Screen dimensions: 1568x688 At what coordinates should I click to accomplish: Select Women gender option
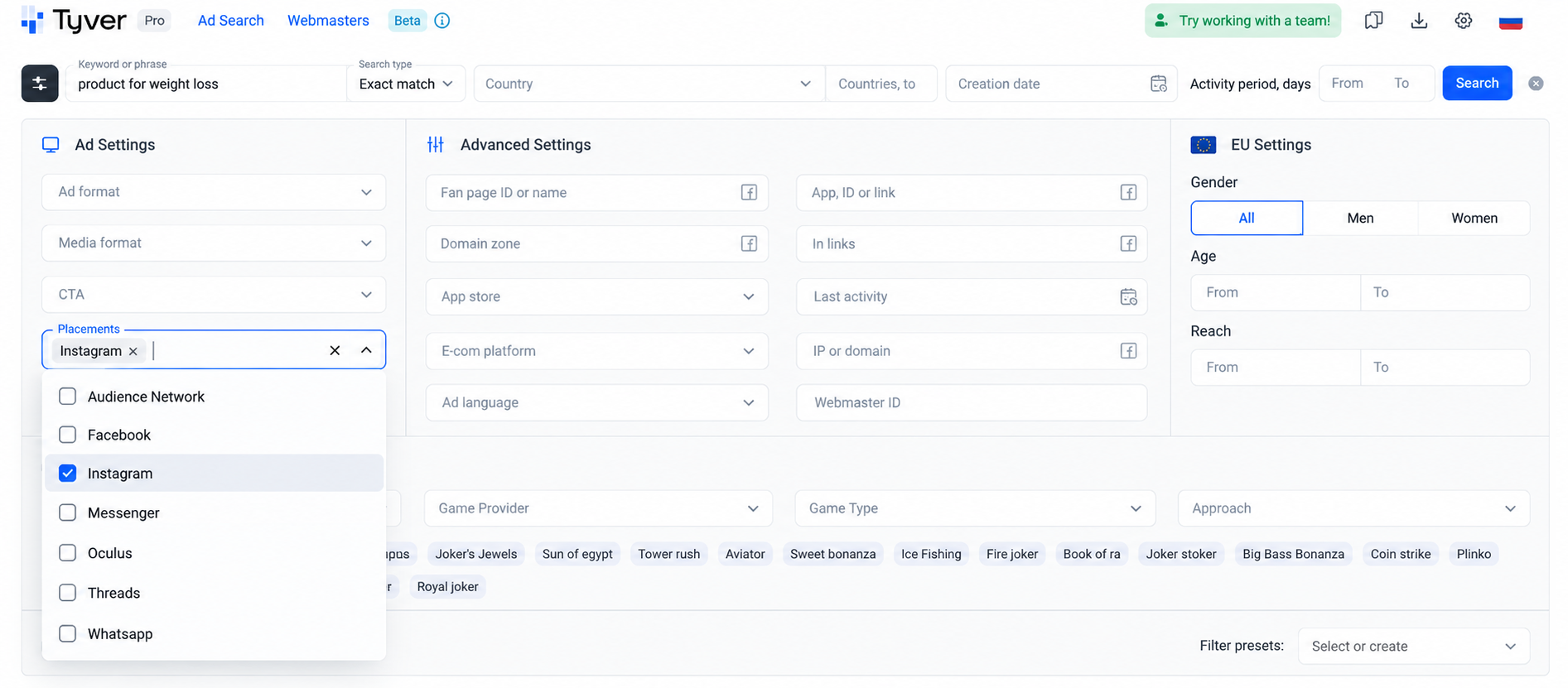click(x=1474, y=218)
